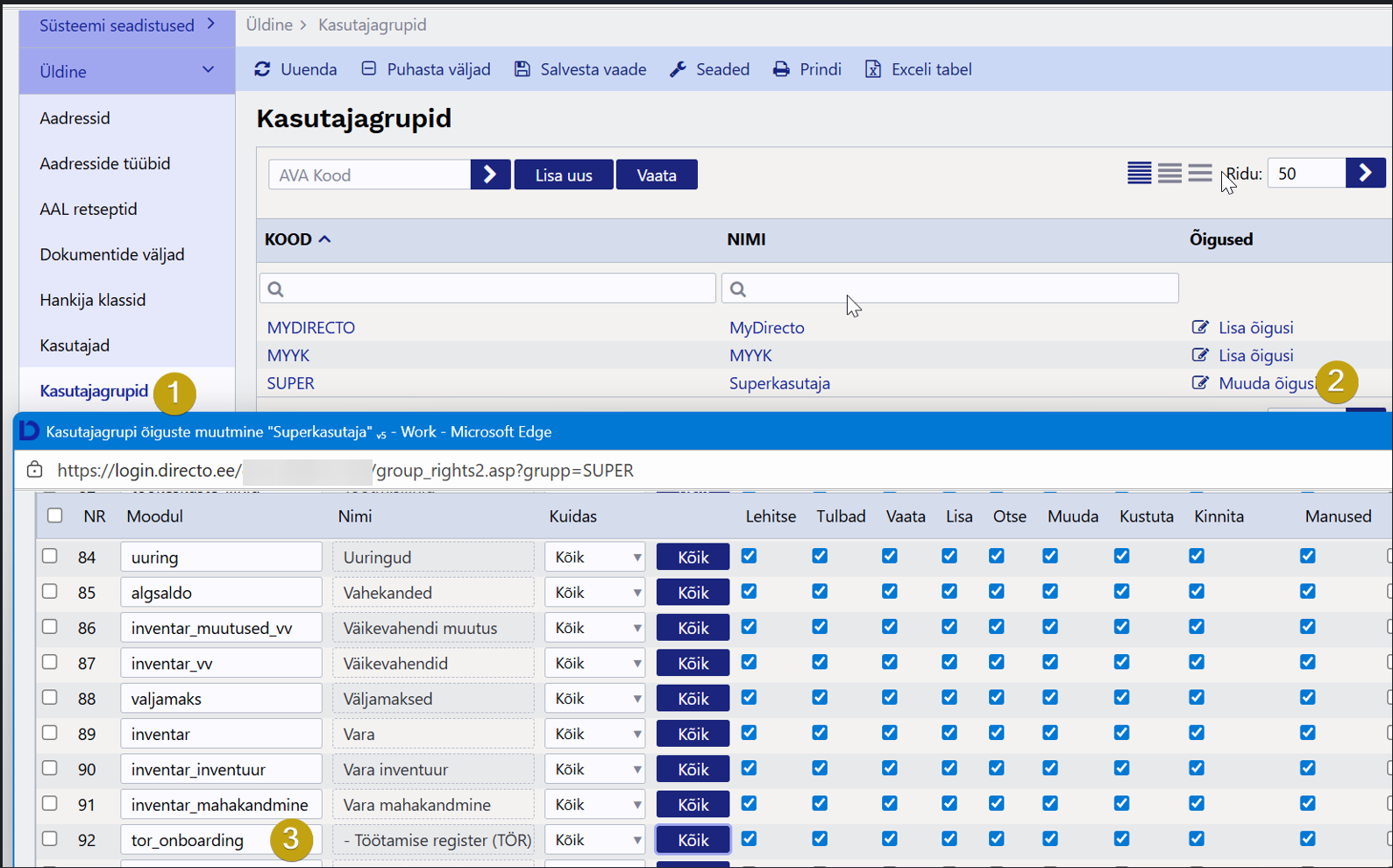1393x868 pixels.
Task: Click the Prindi printer icon
Action: (781, 69)
